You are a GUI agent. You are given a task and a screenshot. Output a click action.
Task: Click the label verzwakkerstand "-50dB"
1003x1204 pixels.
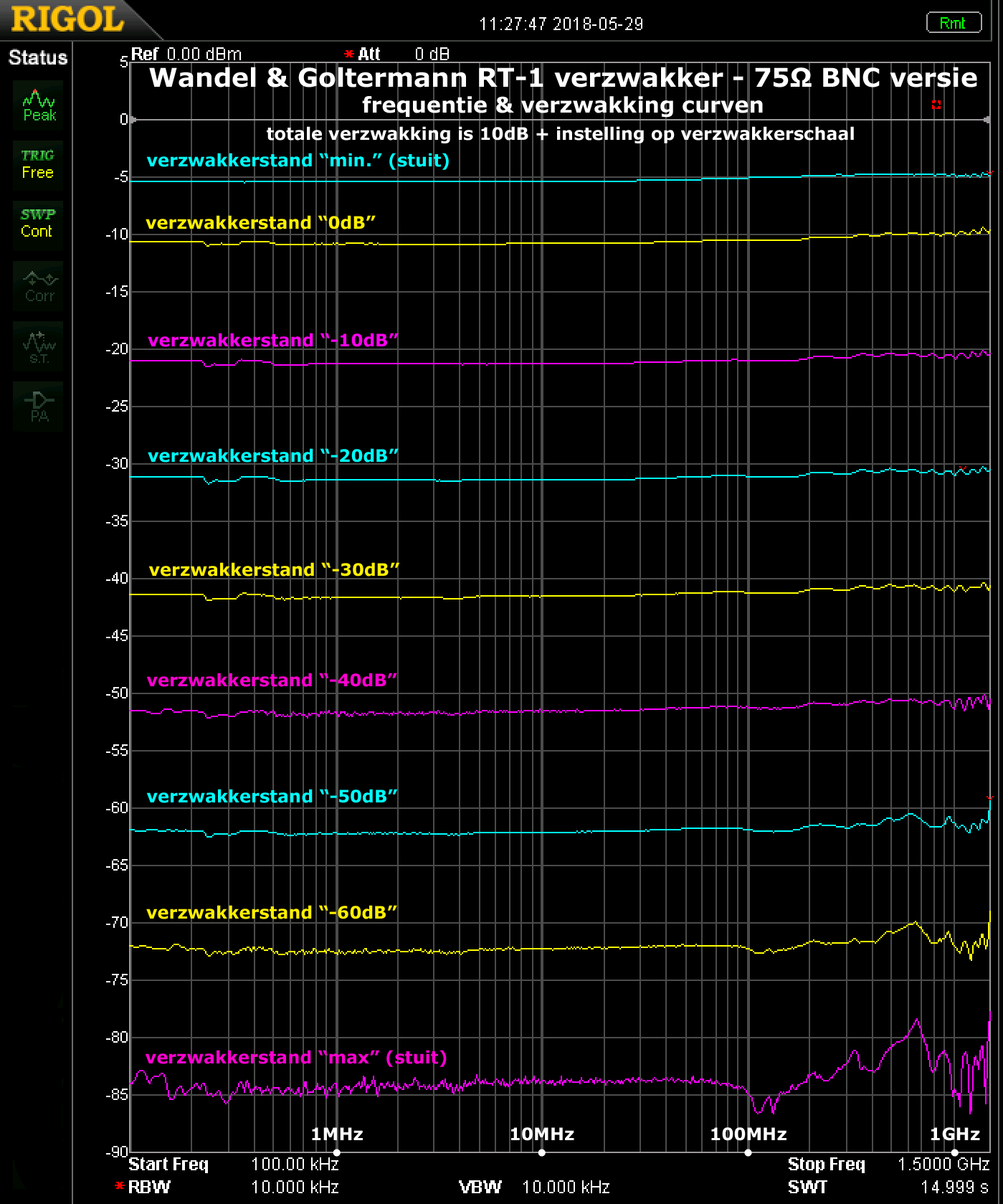[x=272, y=796]
